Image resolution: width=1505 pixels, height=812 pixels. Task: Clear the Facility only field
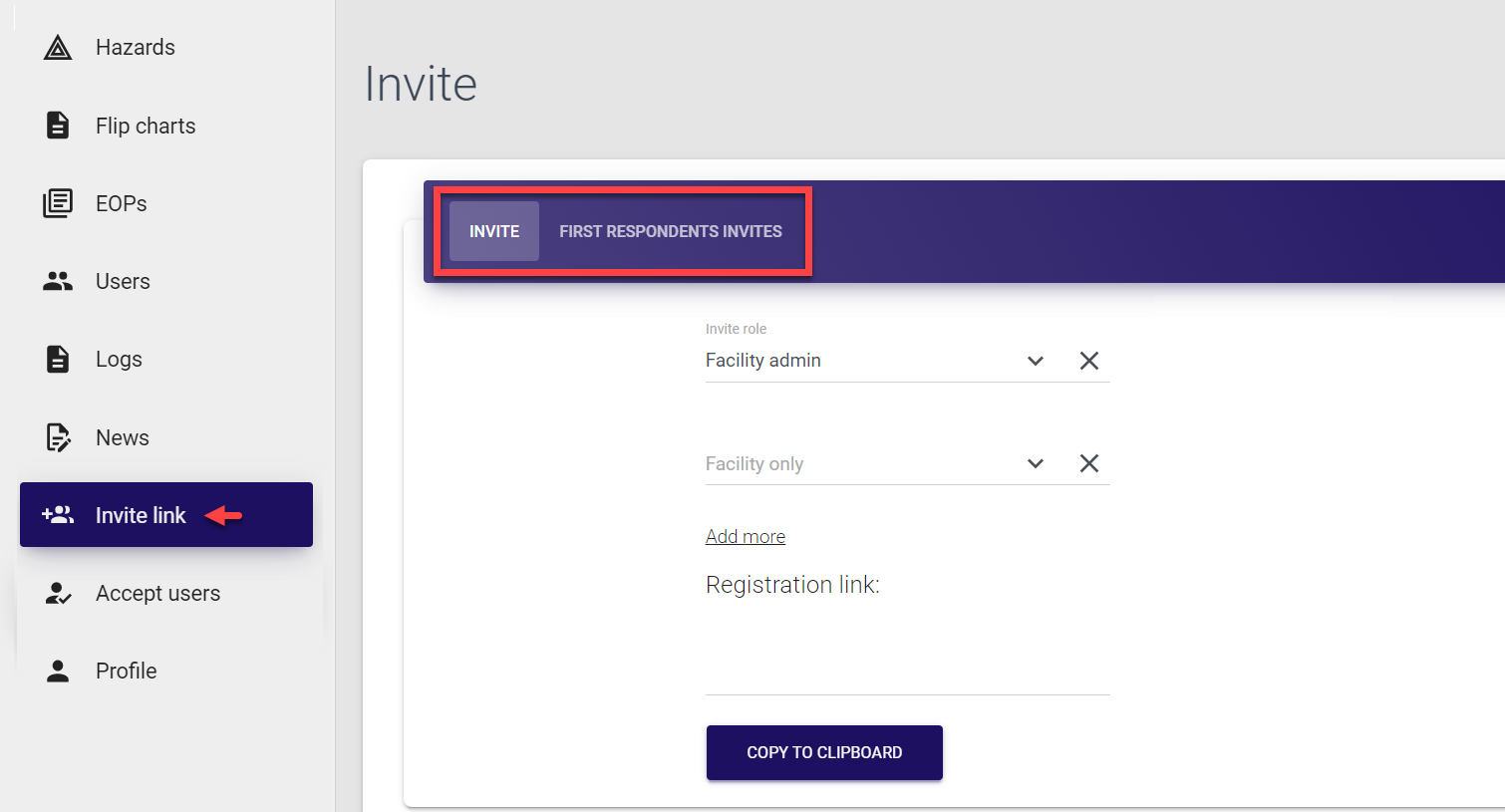(x=1089, y=463)
